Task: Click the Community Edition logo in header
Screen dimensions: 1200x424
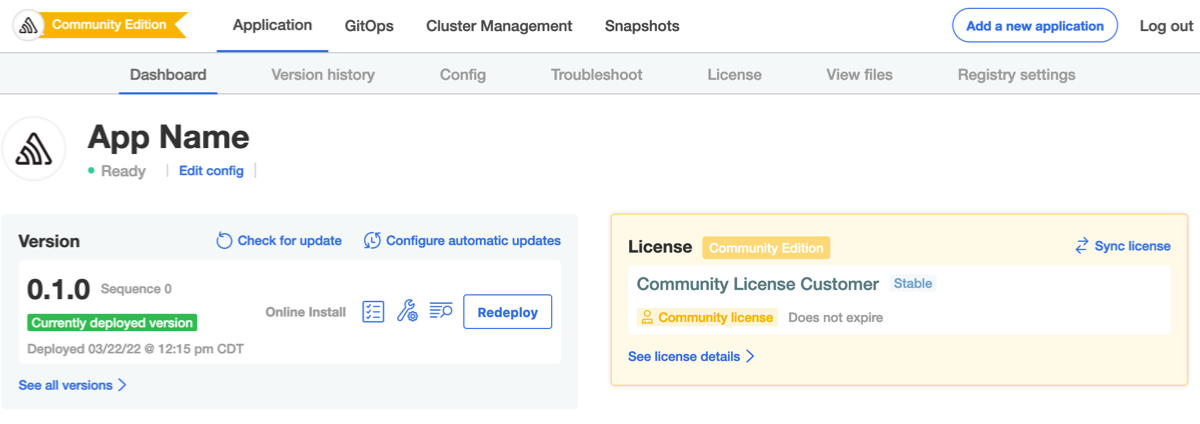Action: click(30, 26)
